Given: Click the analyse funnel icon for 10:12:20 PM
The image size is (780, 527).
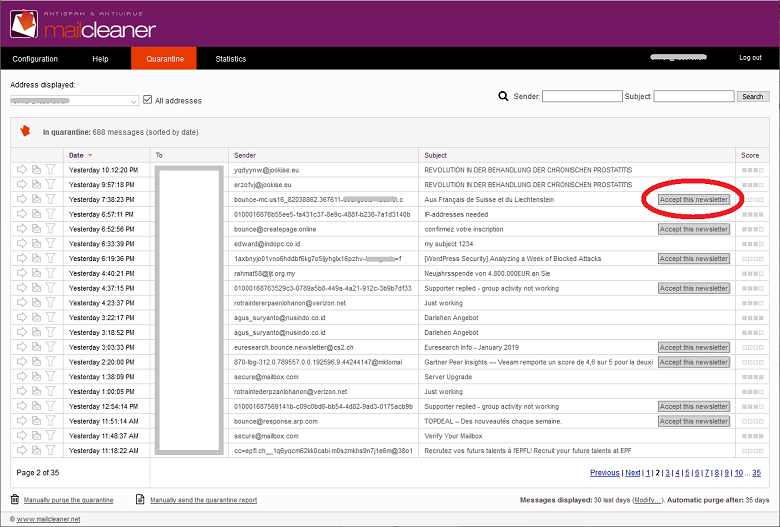Looking at the screenshot, I should click(x=50, y=170).
